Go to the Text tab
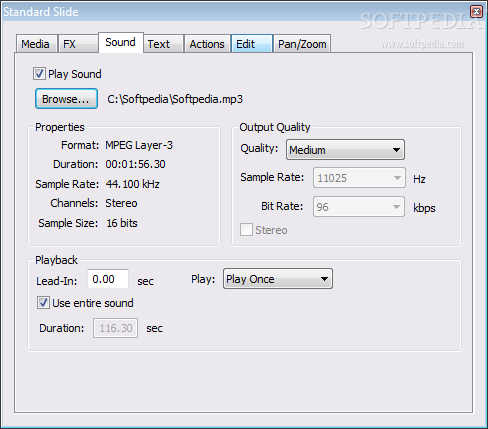488x429 pixels. pos(164,44)
